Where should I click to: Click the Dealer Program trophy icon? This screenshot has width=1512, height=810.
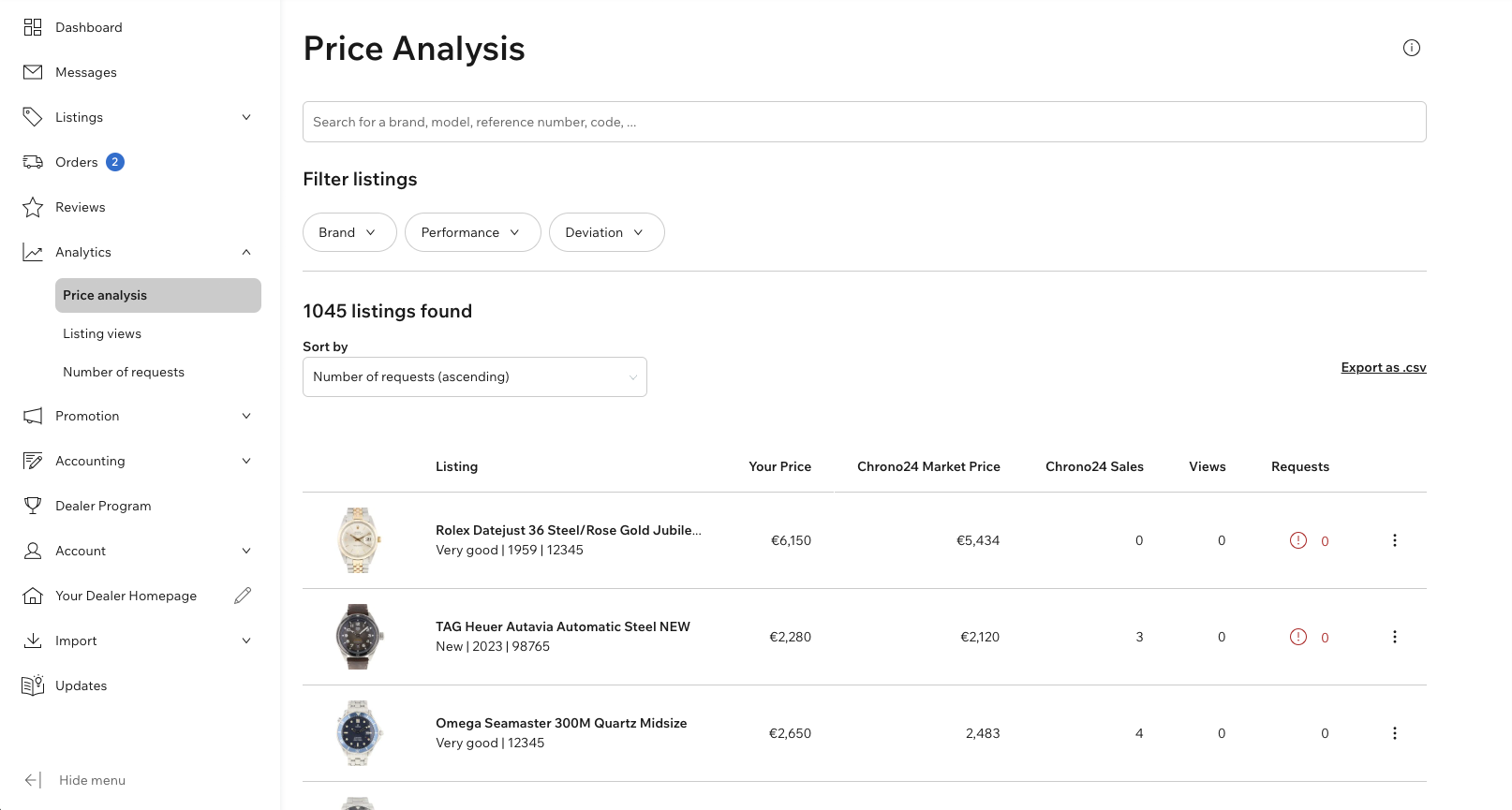(33, 506)
